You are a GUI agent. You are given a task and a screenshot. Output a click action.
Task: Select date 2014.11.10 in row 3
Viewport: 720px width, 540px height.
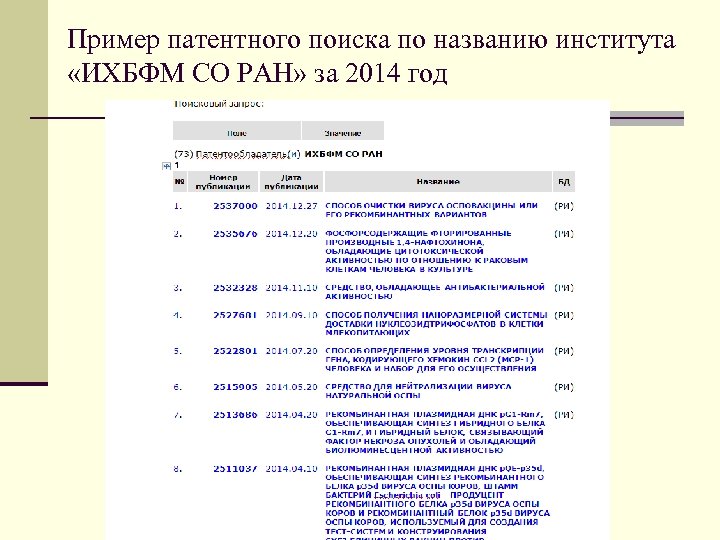[292, 288]
